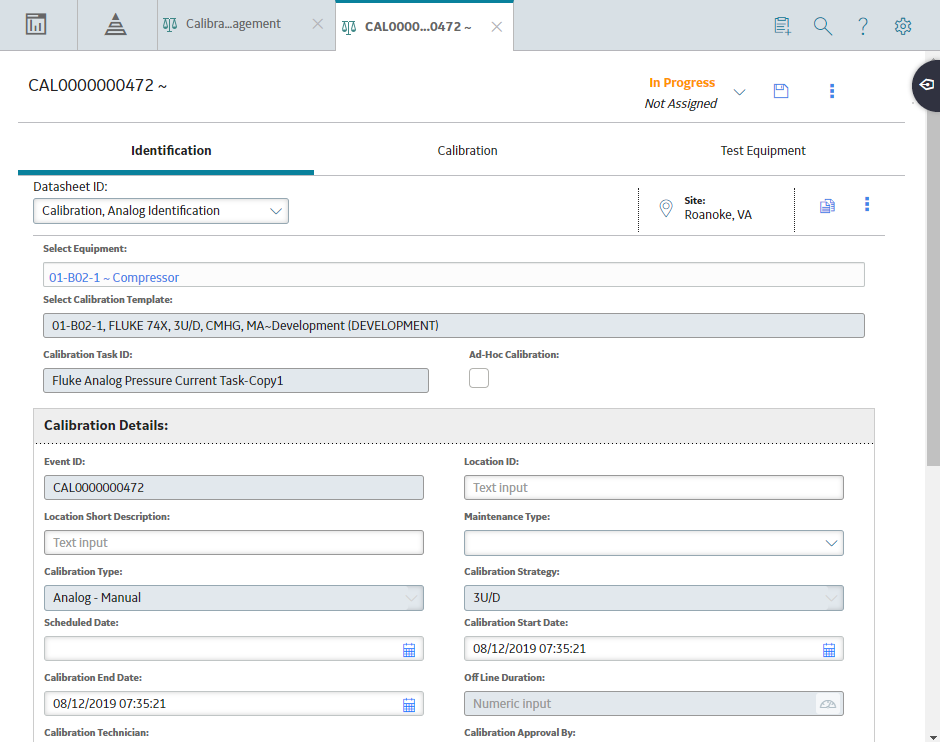
Task: Switch to the Test Equipment tab
Action: 763,150
